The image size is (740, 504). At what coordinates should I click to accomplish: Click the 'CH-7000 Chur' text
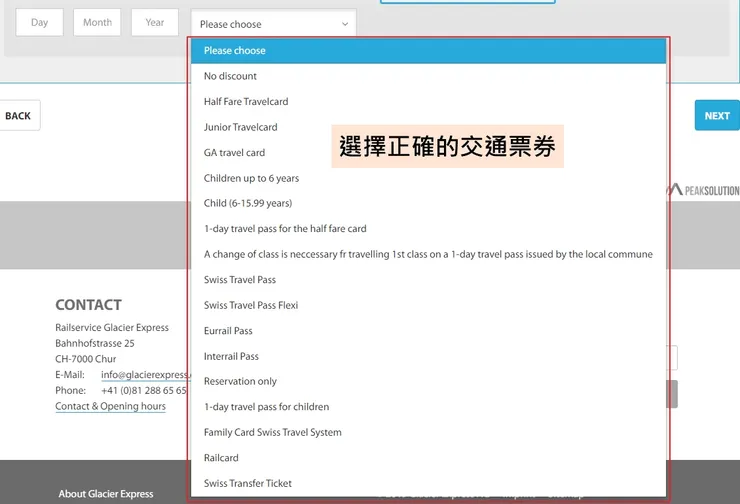pyautogui.click(x=85, y=359)
